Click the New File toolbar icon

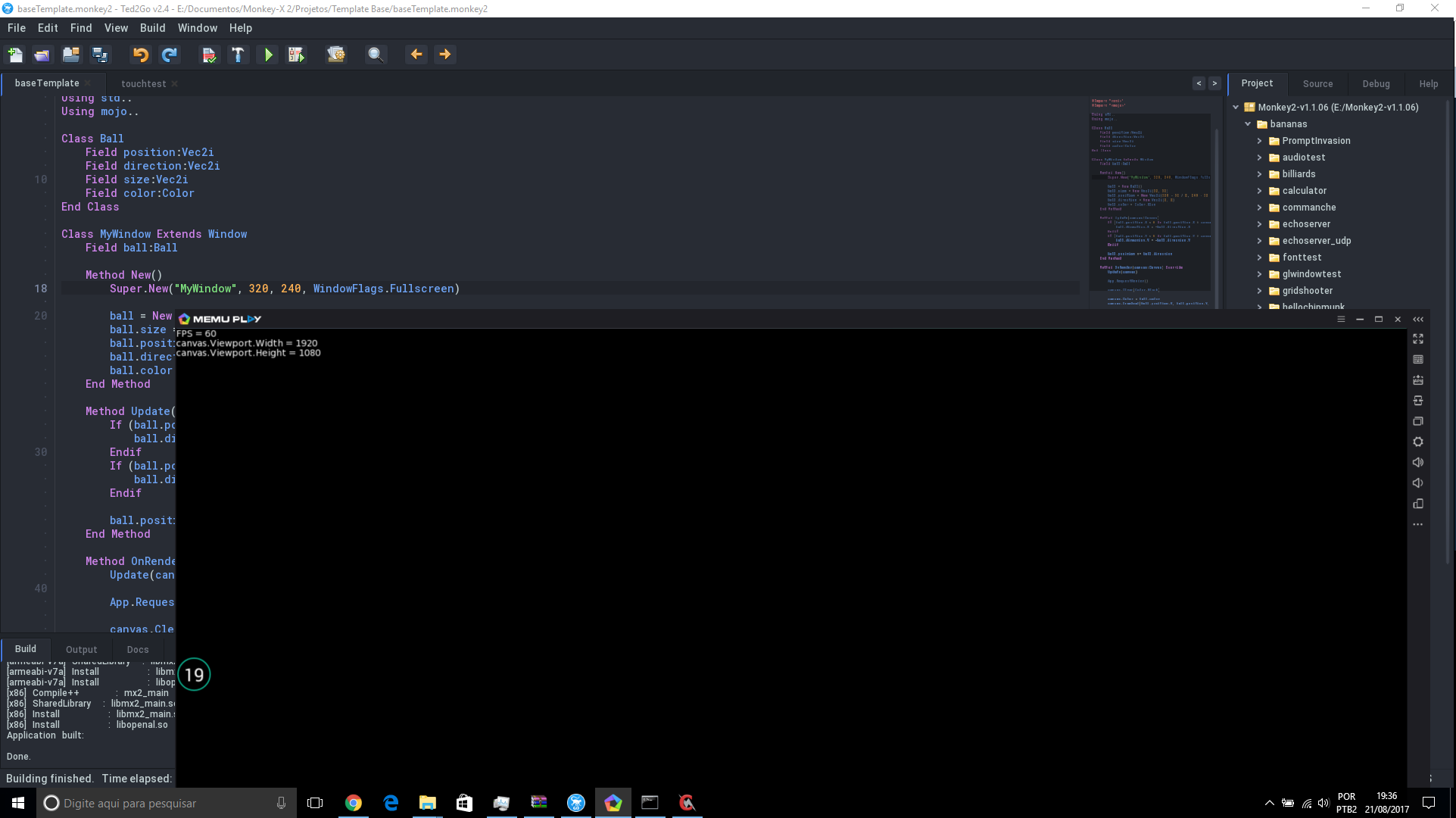point(15,55)
